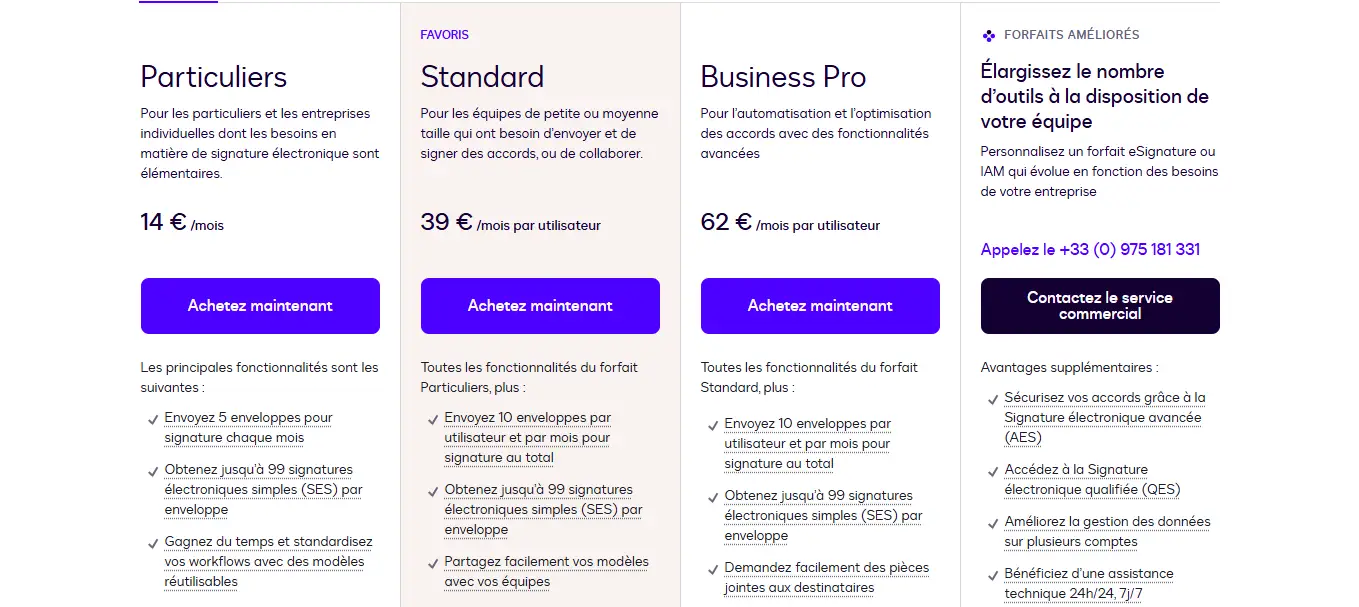
Task: Click "Achetez maintenant" under Standard
Action: click(540, 306)
